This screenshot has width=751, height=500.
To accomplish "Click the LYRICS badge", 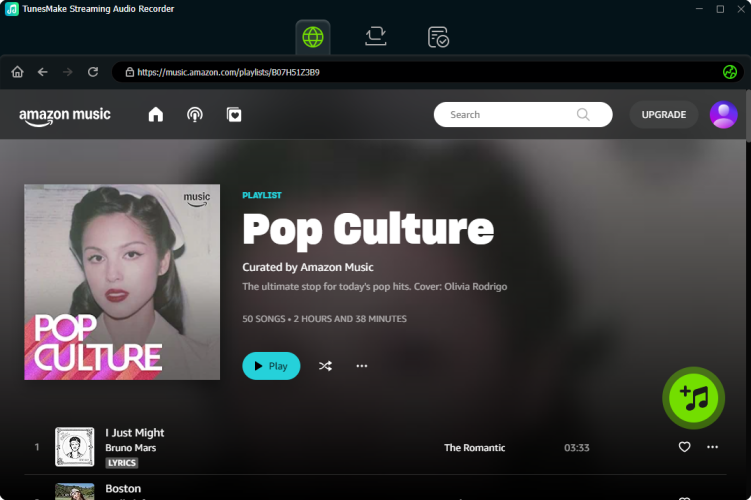I will (122, 463).
